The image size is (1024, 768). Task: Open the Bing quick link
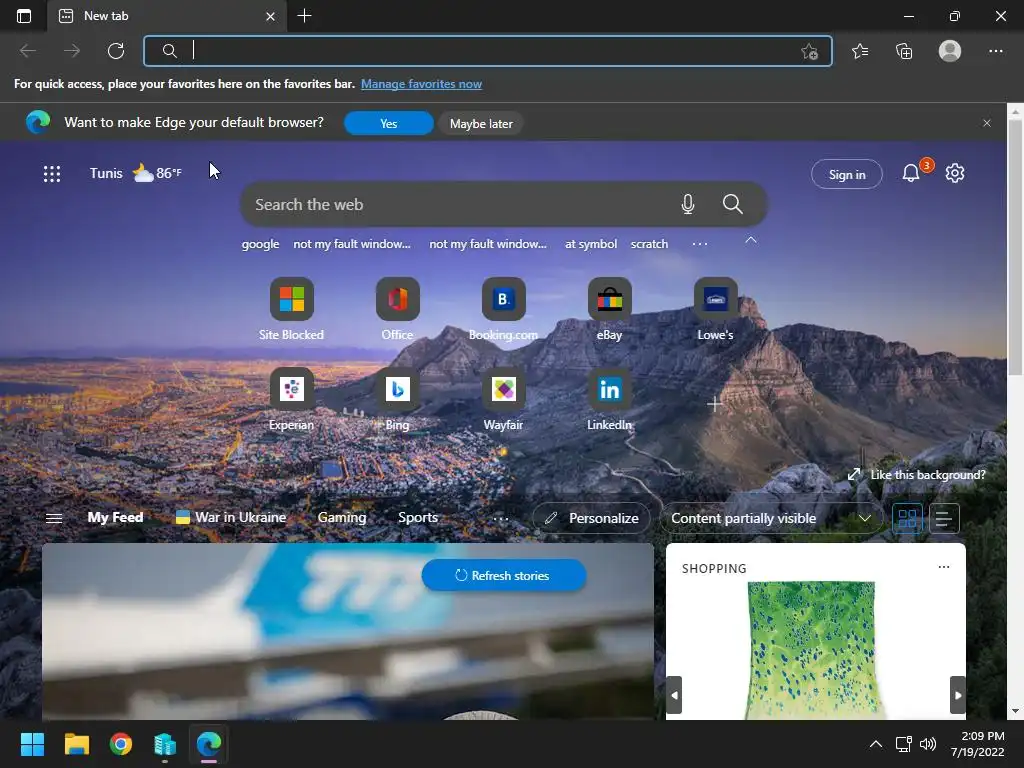click(x=397, y=399)
